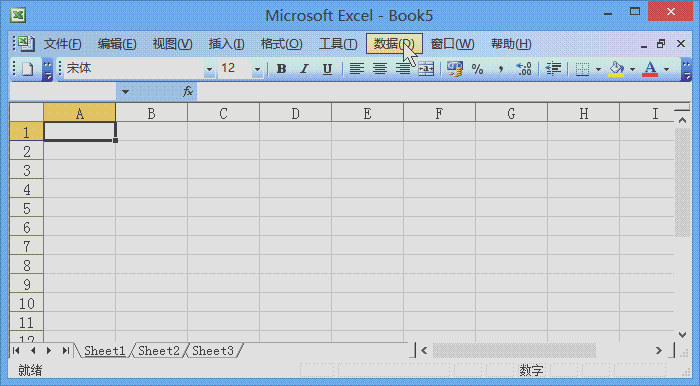Apply Currency style icon
Viewport: 700px width, 386px height.
(x=454, y=69)
